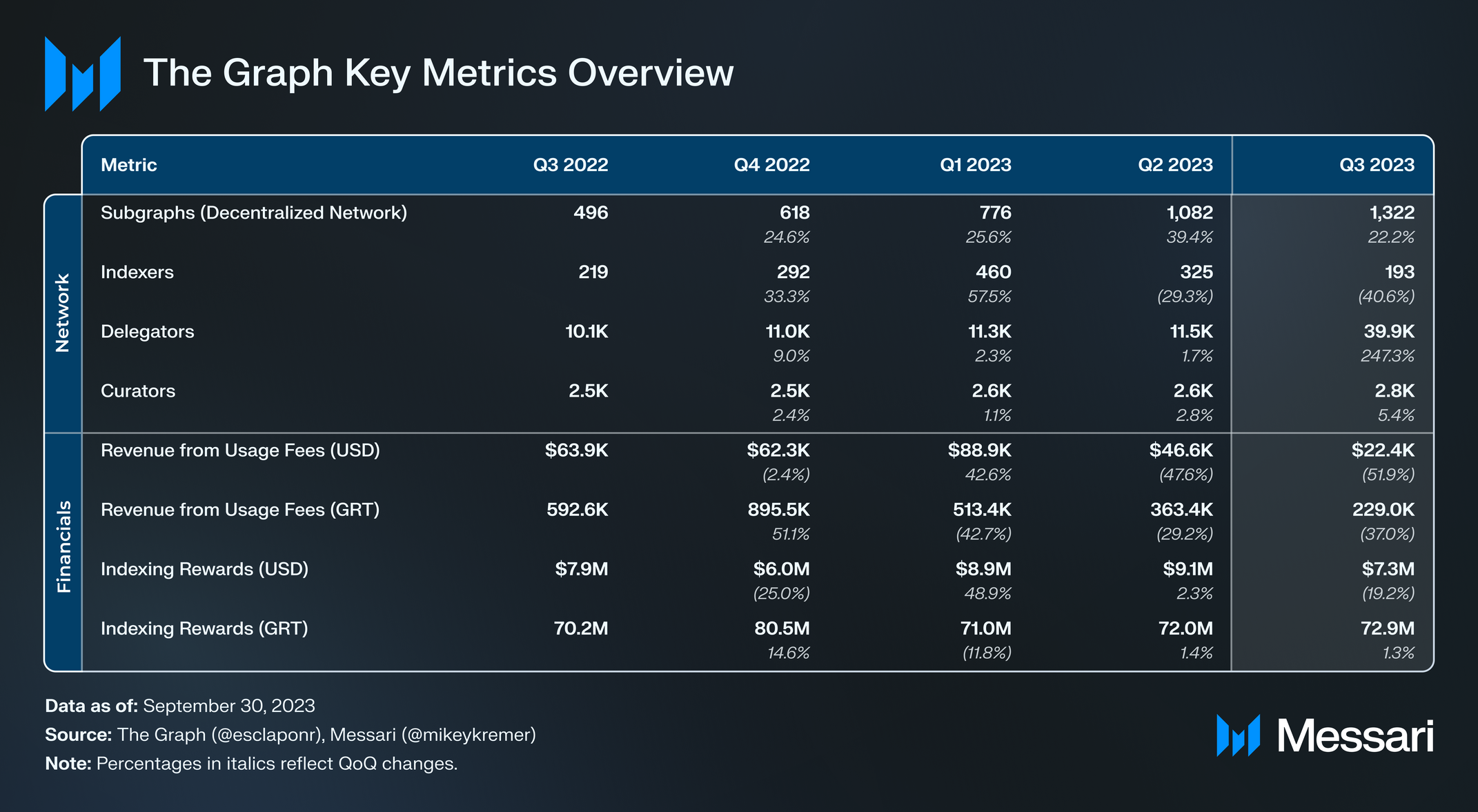1478x812 pixels.
Task: Click the Indexers value '219'
Action: [593, 272]
